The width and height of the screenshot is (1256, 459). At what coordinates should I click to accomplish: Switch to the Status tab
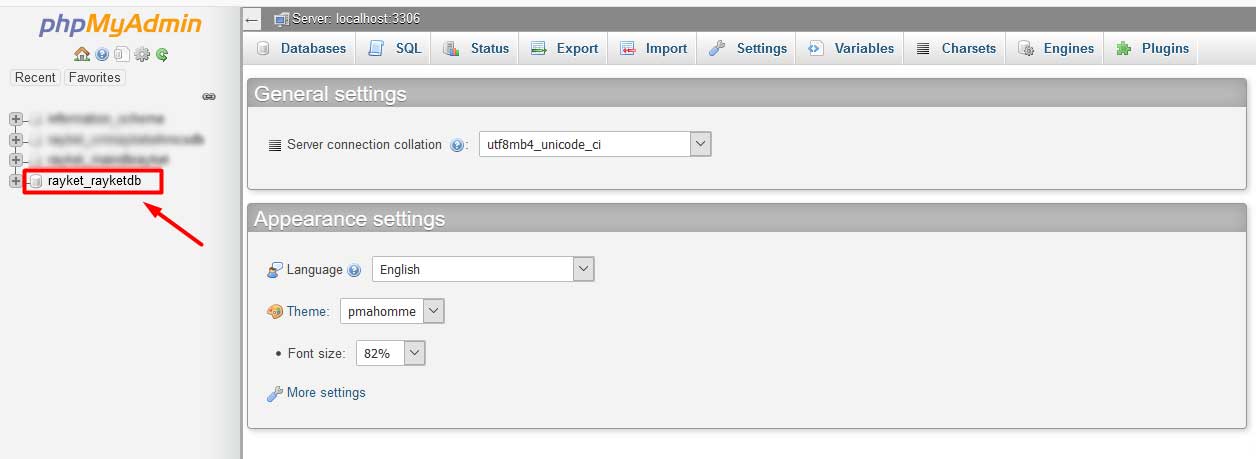pyautogui.click(x=476, y=48)
